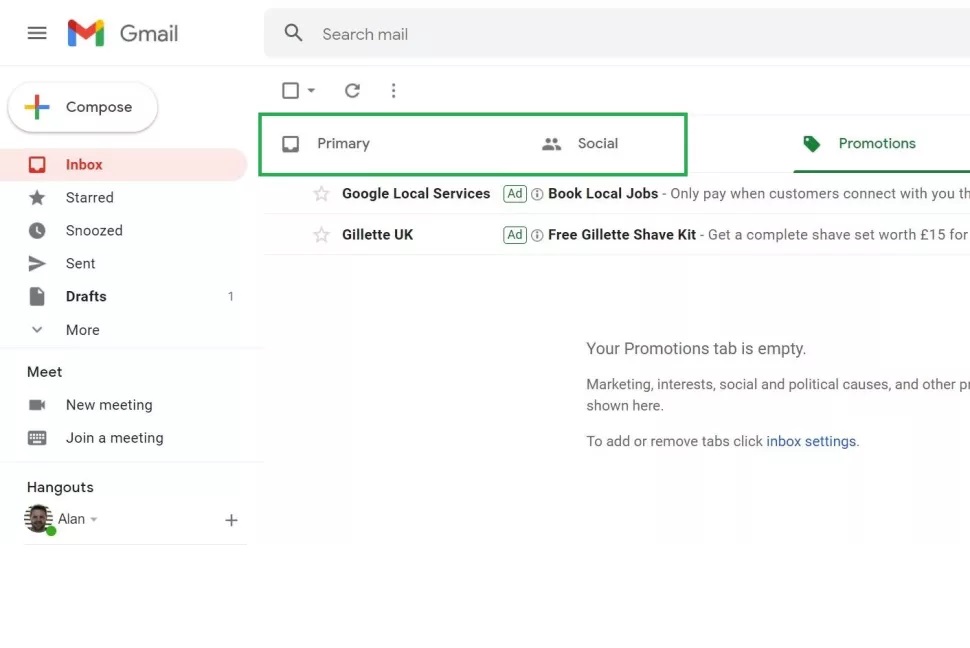The height and width of the screenshot is (648, 970).
Task: Click the refresh icon
Action: coord(353,91)
